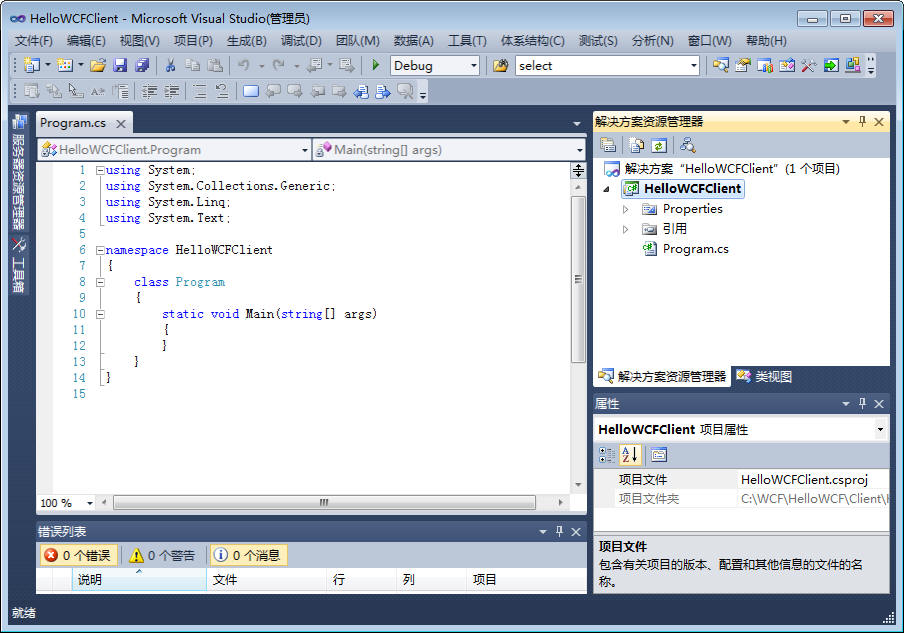
Task: Click Refresh icon in Solution Explorer
Action: [x=659, y=145]
